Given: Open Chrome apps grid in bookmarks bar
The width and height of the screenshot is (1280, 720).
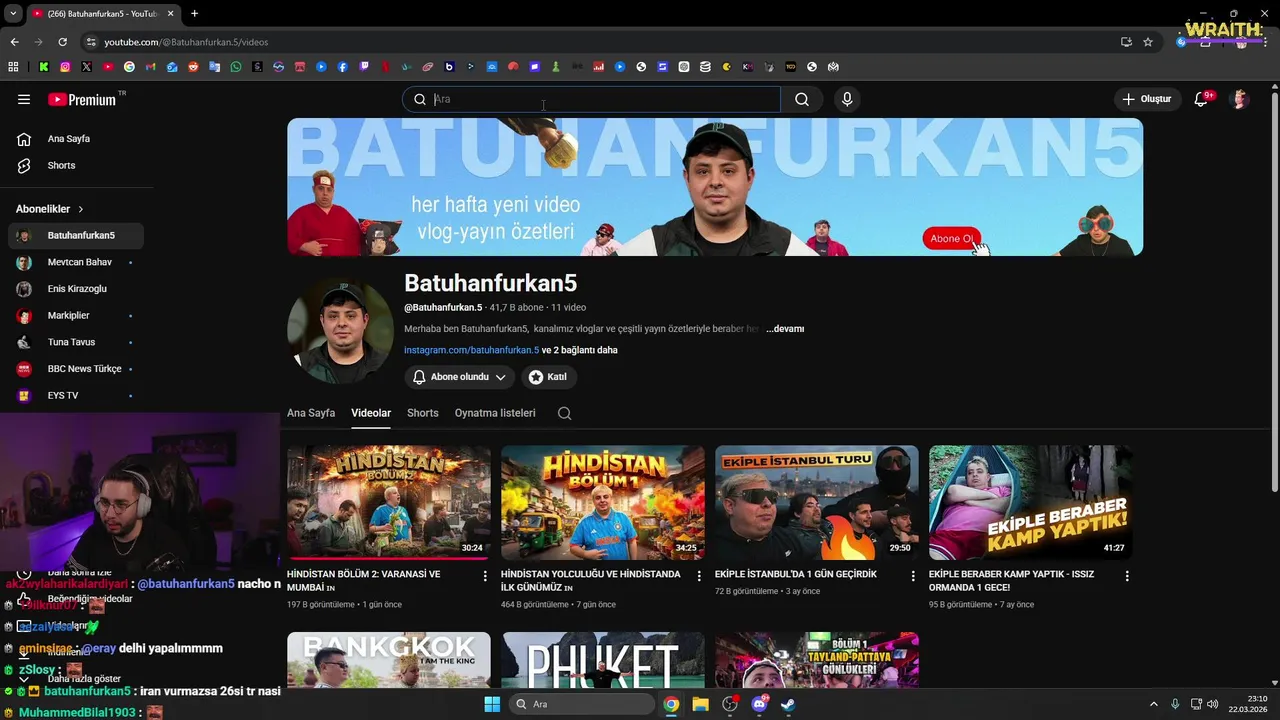Looking at the screenshot, I should (x=13, y=67).
